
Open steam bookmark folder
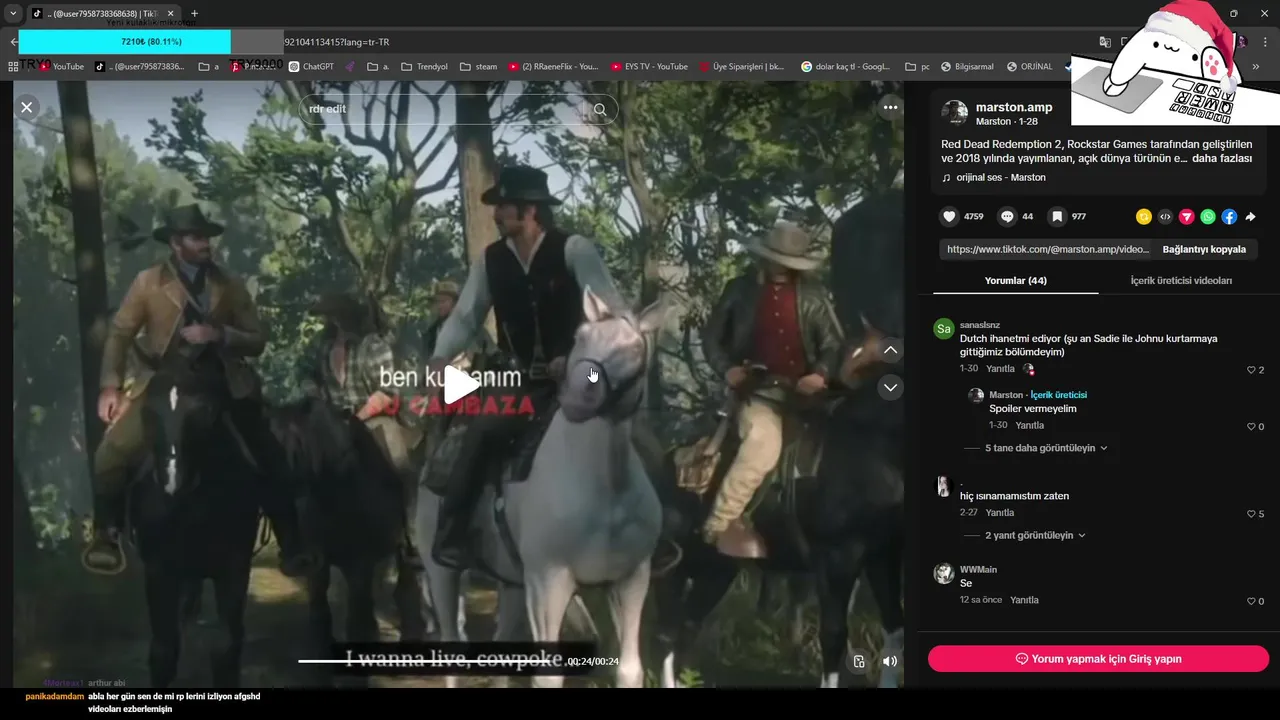pyautogui.click(x=478, y=67)
